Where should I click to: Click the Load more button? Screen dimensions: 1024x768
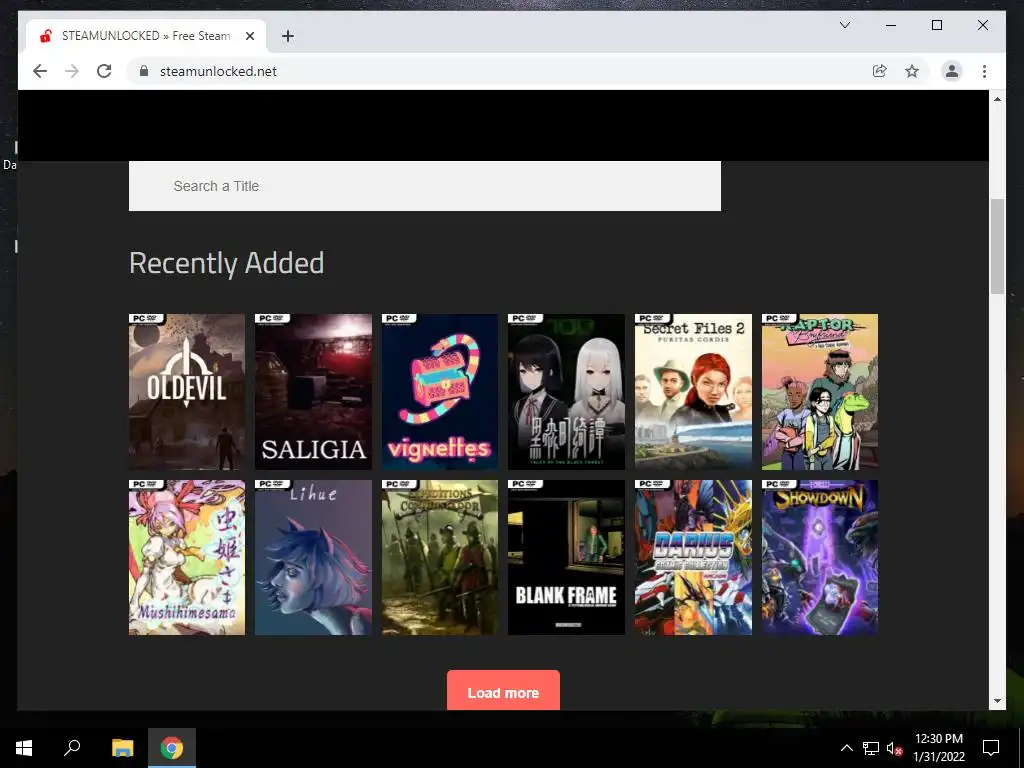coord(503,691)
